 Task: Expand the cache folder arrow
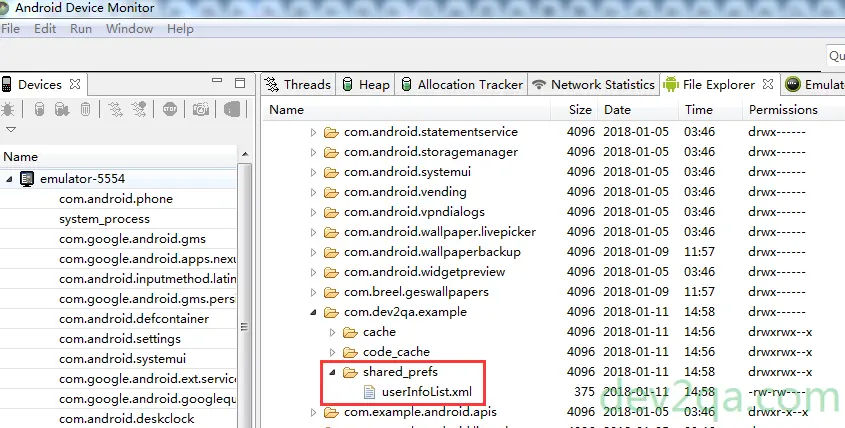coord(333,332)
